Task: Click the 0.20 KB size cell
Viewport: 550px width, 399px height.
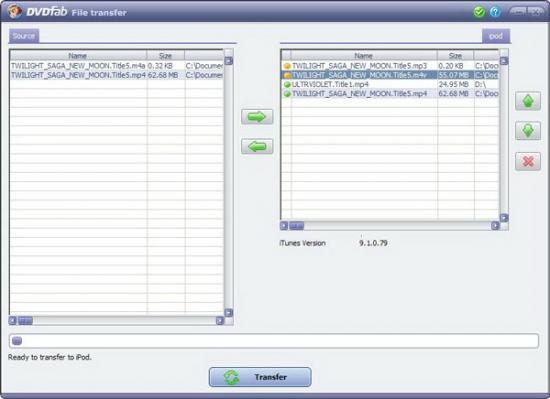Action: [451, 66]
